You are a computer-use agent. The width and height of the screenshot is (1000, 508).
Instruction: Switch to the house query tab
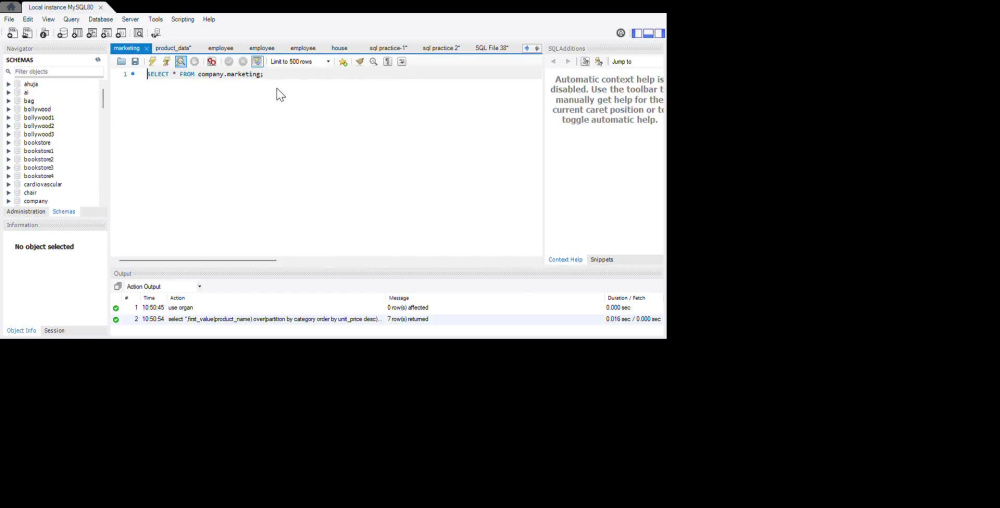coord(339,48)
